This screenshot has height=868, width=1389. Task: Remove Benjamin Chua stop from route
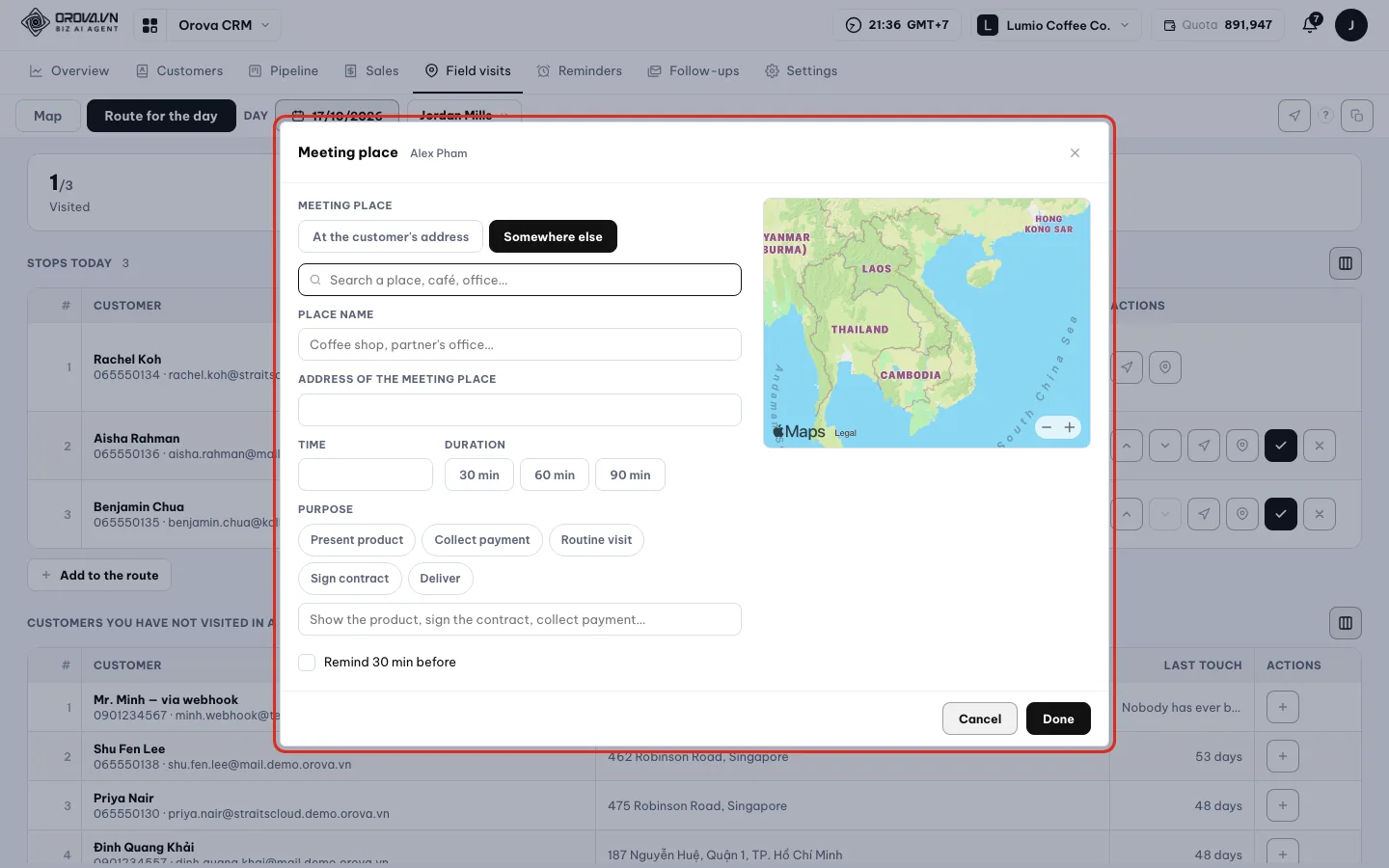click(1320, 514)
